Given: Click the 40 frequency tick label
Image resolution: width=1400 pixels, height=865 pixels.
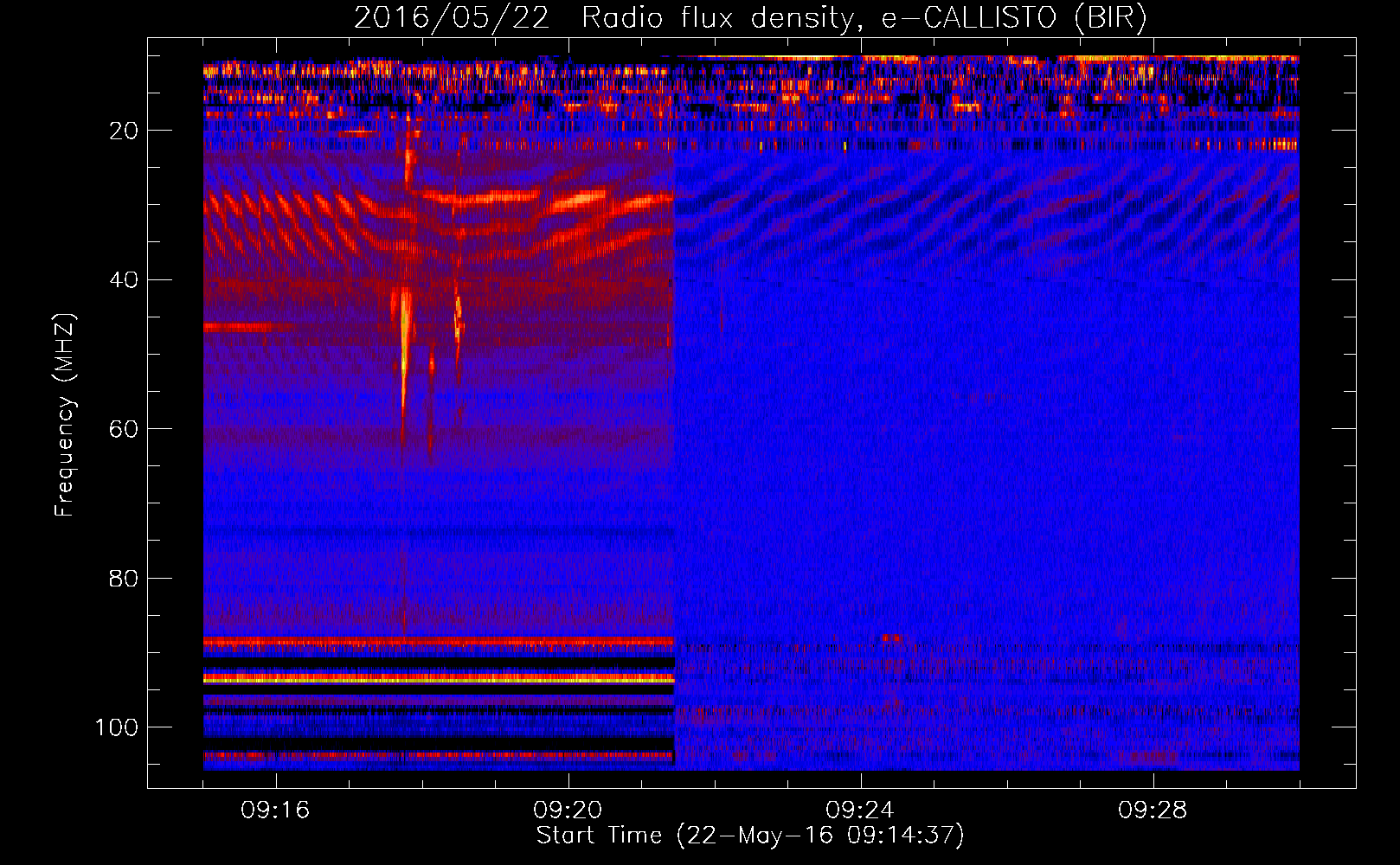Looking at the screenshot, I should pos(124,280).
